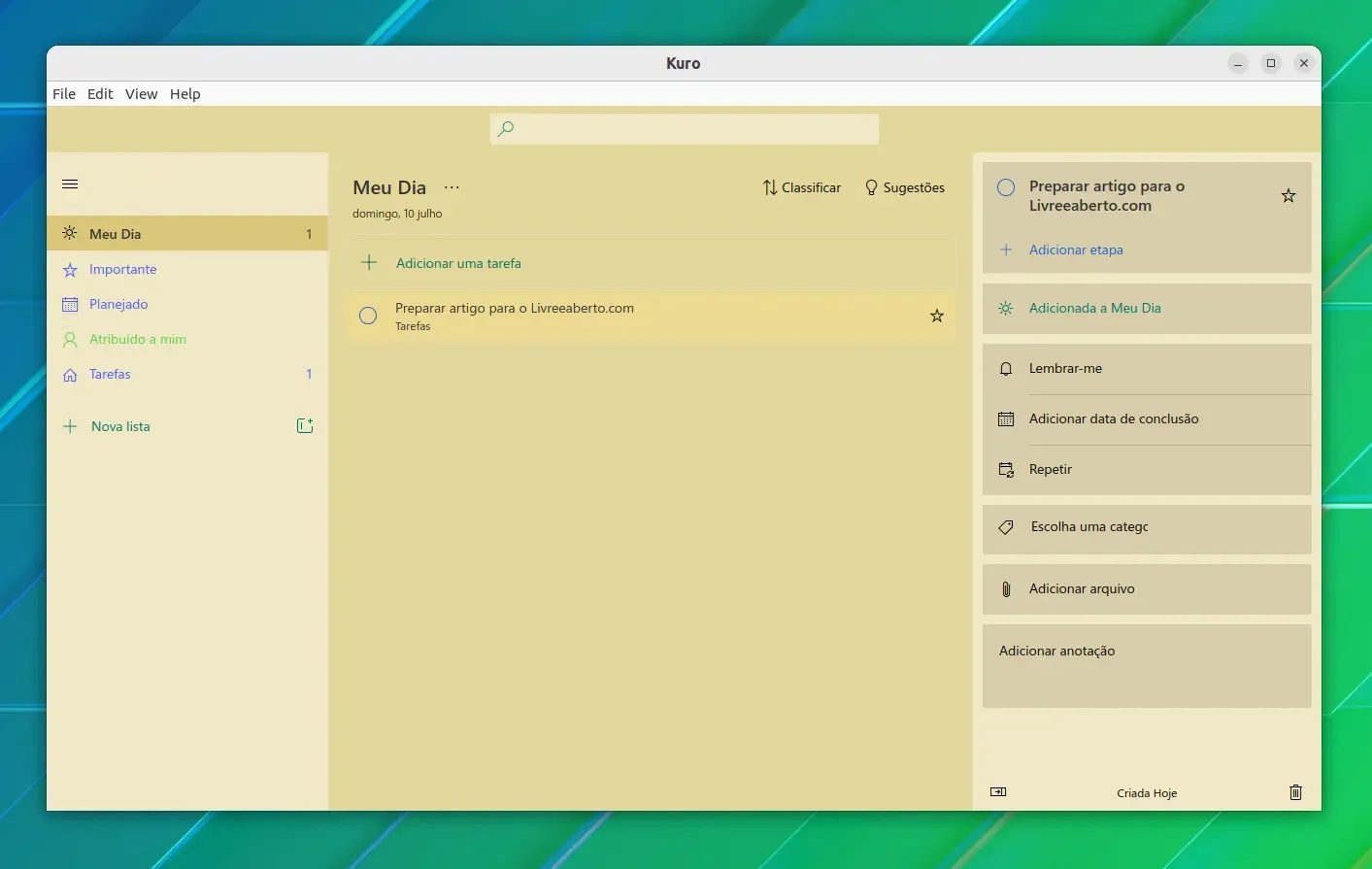Mark task complete in the task list
The height and width of the screenshot is (869, 1372).
[x=368, y=316]
